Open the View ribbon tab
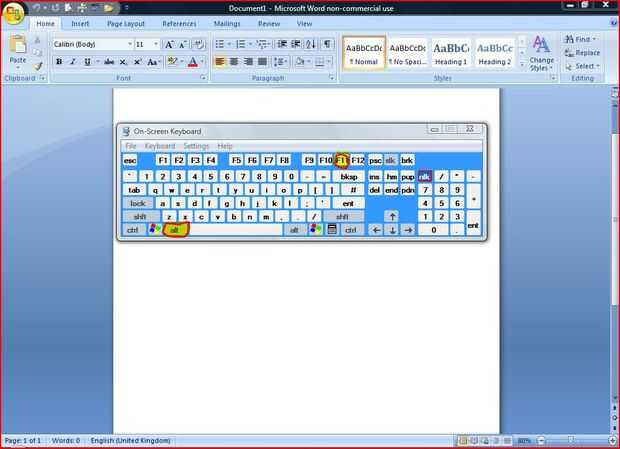620x449 pixels. coord(304,24)
